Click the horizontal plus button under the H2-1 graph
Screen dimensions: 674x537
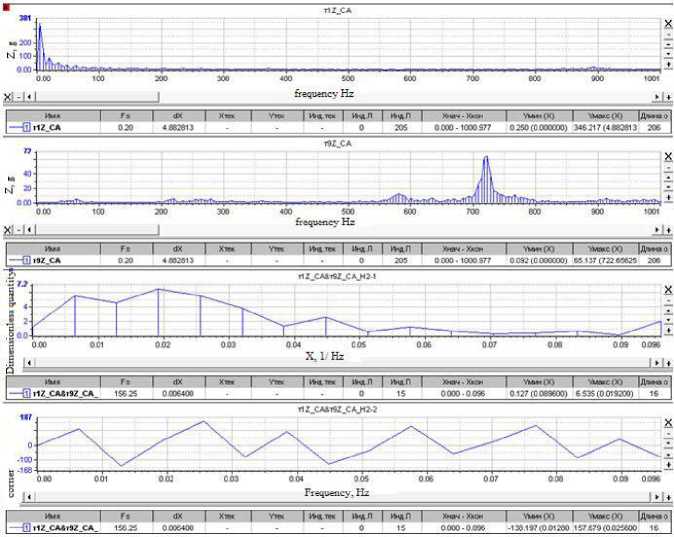[668, 363]
